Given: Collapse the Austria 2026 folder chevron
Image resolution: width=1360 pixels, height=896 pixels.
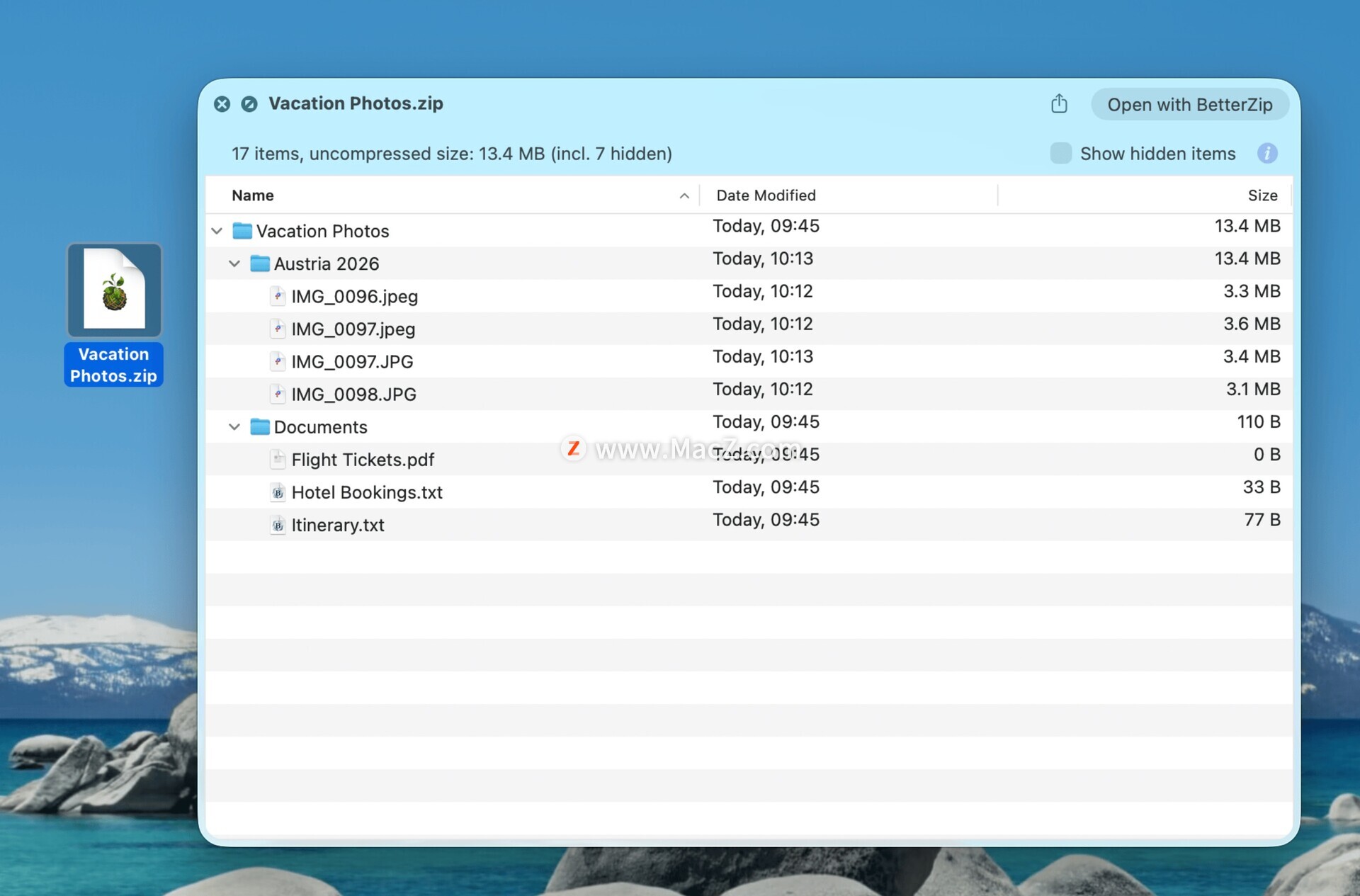Looking at the screenshot, I should click(x=234, y=263).
